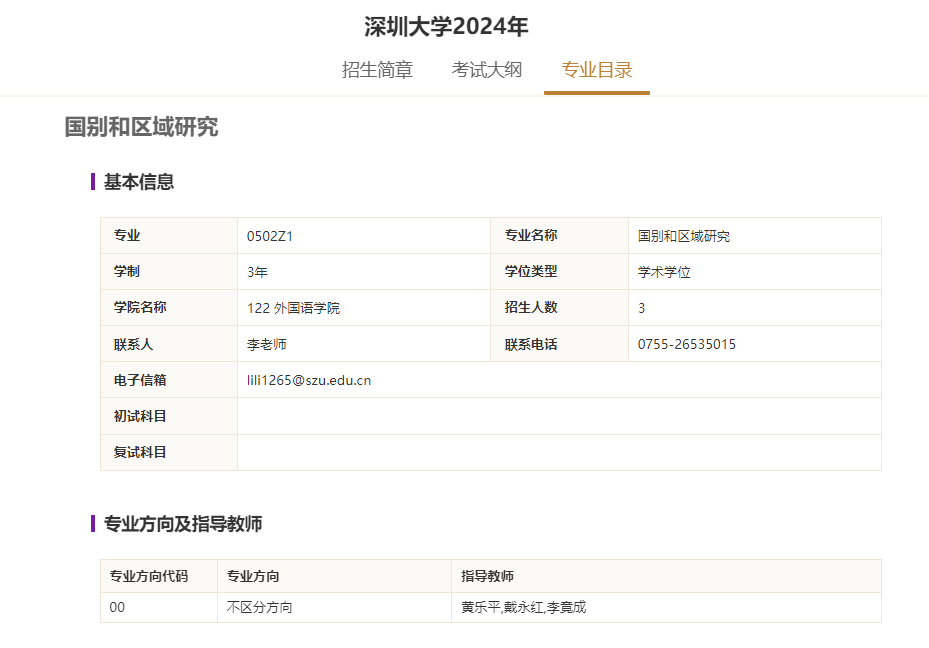The image size is (929, 648).
Task: Click the 指导教师 column header
Action: [667, 576]
